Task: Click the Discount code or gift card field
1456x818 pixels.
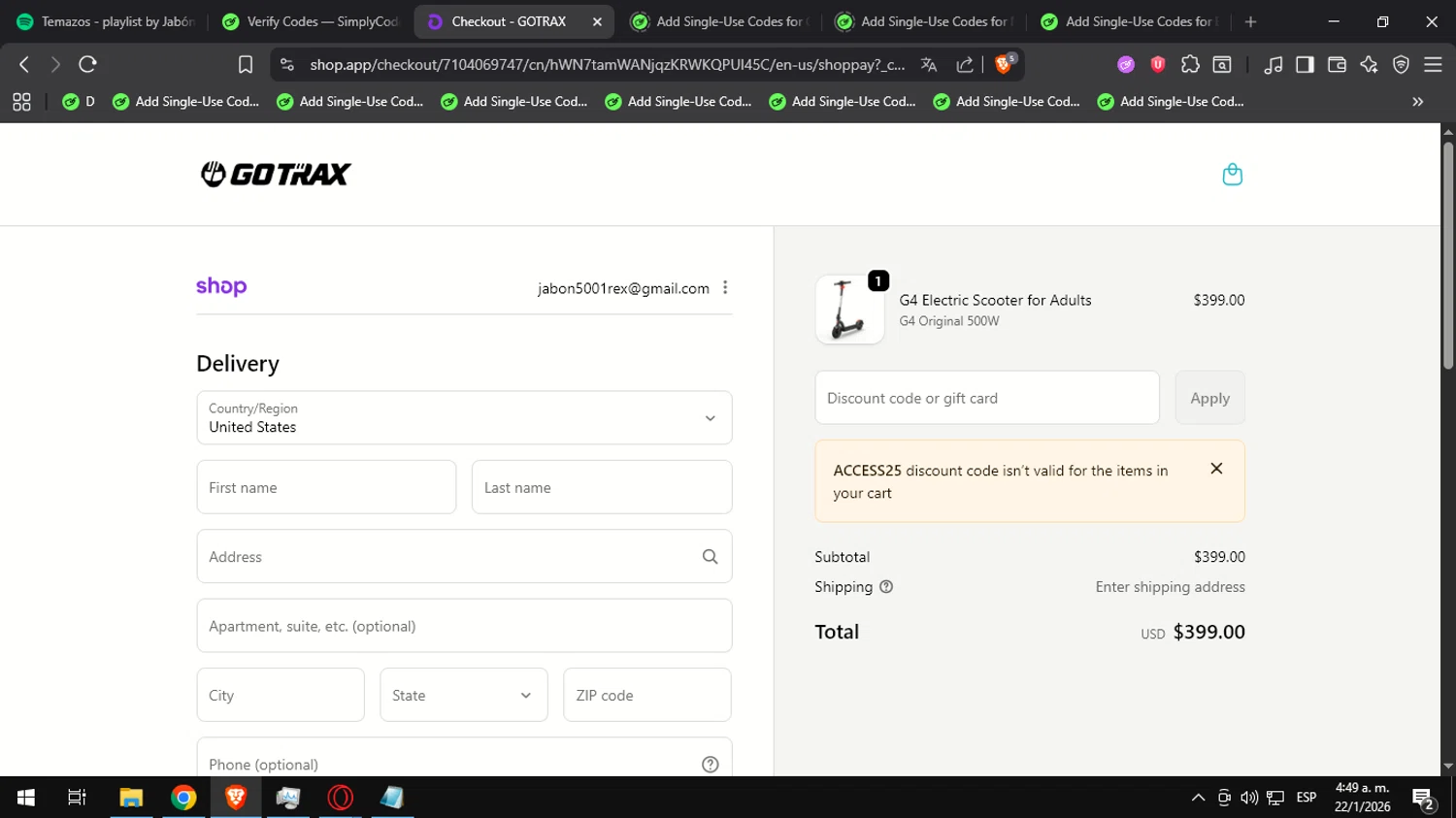Action: click(987, 398)
